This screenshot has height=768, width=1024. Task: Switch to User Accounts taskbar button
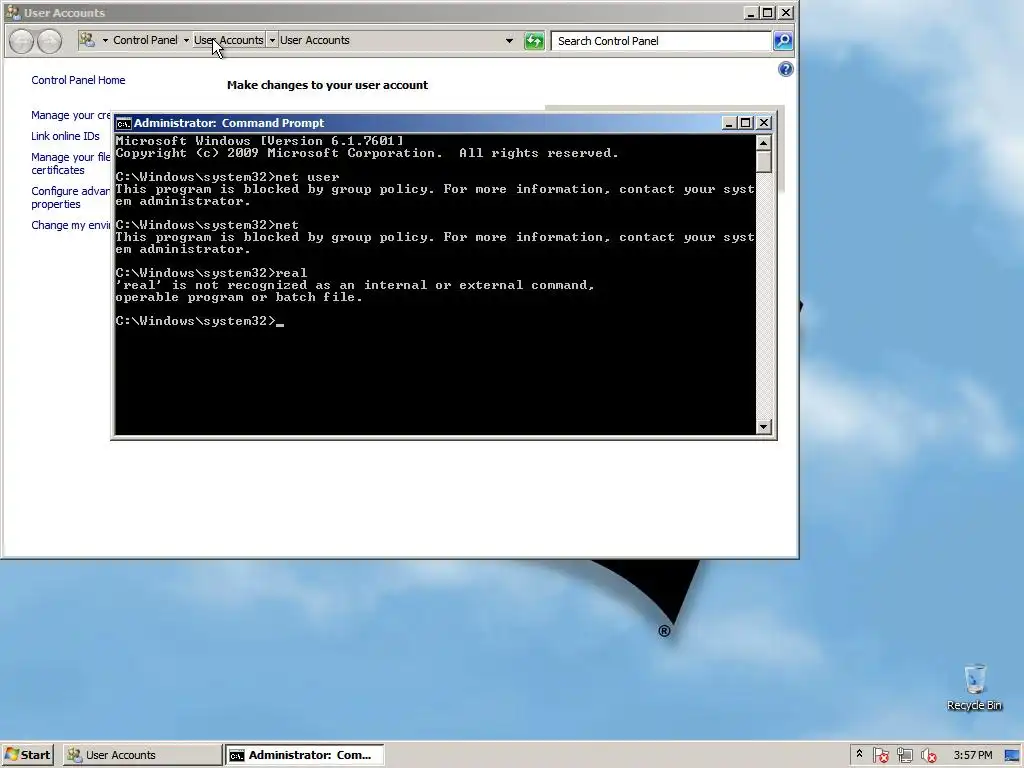click(142, 755)
